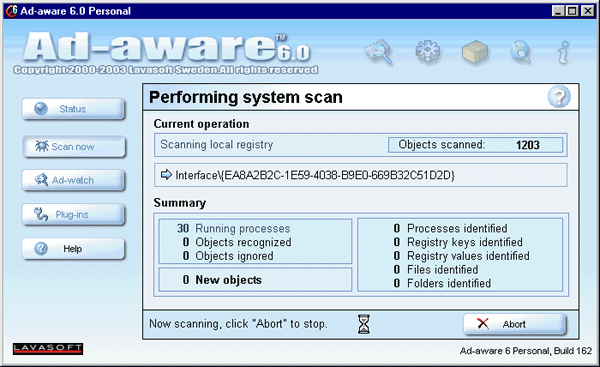Viewport: 600px width, 367px height.
Task: Open the Plug-ins section
Action: click(x=73, y=214)
